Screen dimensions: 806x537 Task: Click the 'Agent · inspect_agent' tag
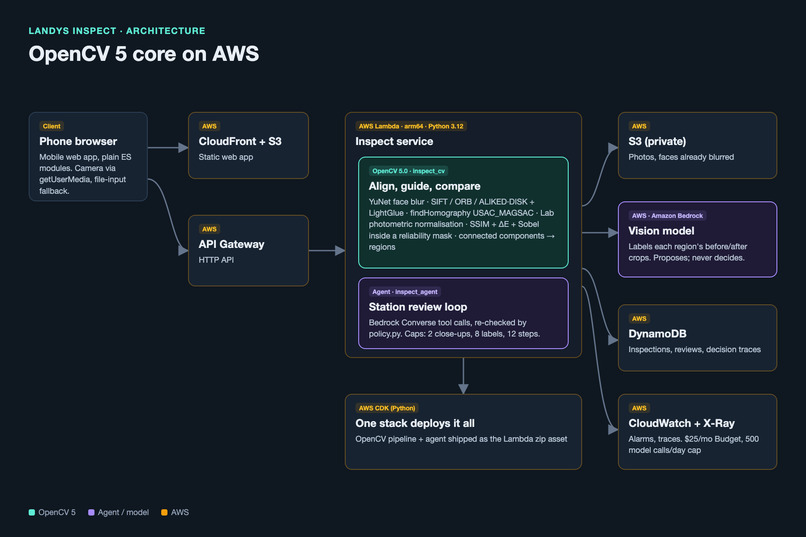point(405,292)
